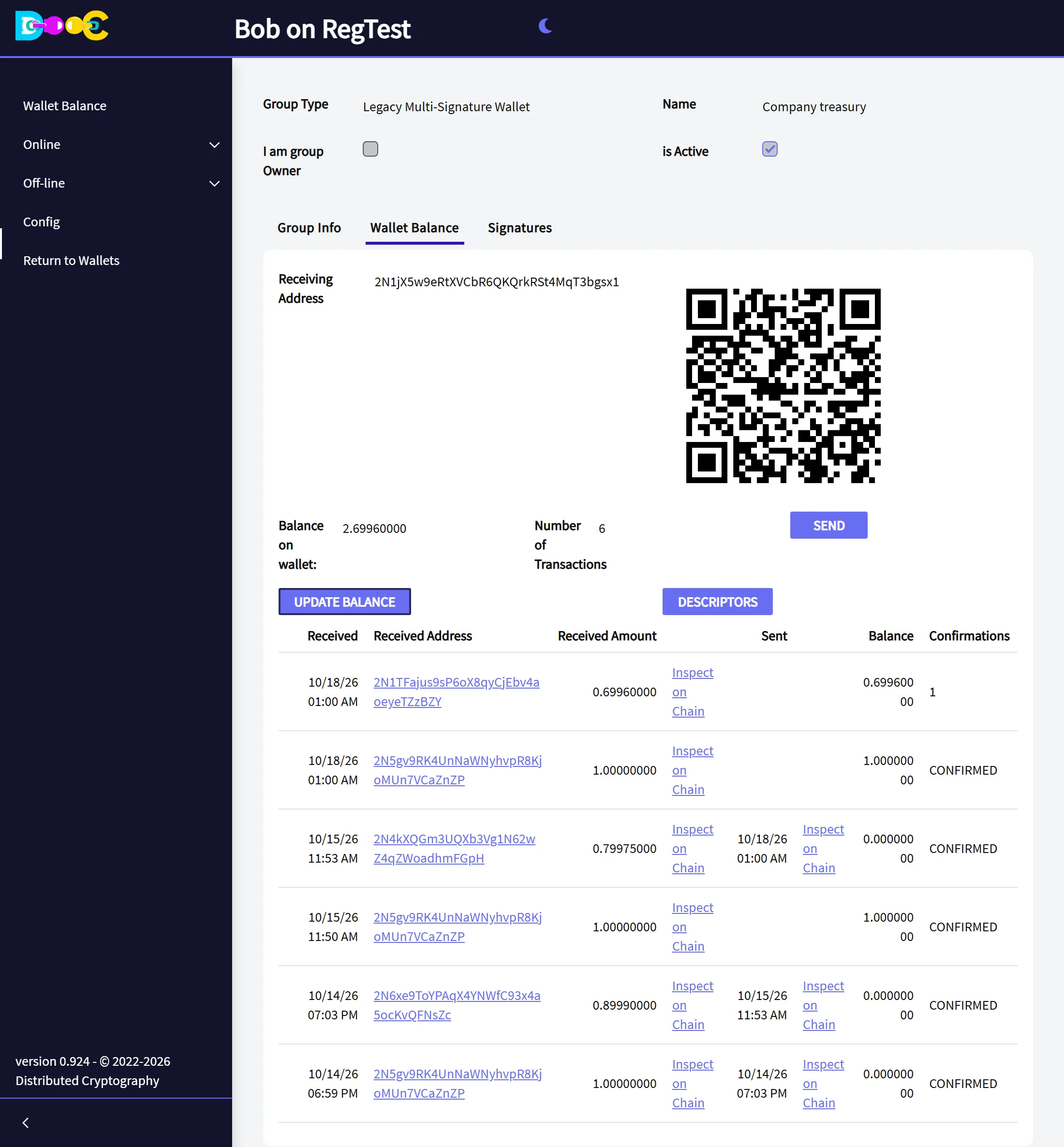The width and height of the screenshot is (1064, 1147).
Task: Click Legacy Multi-Signature Wallet group type
Action: 446,107
